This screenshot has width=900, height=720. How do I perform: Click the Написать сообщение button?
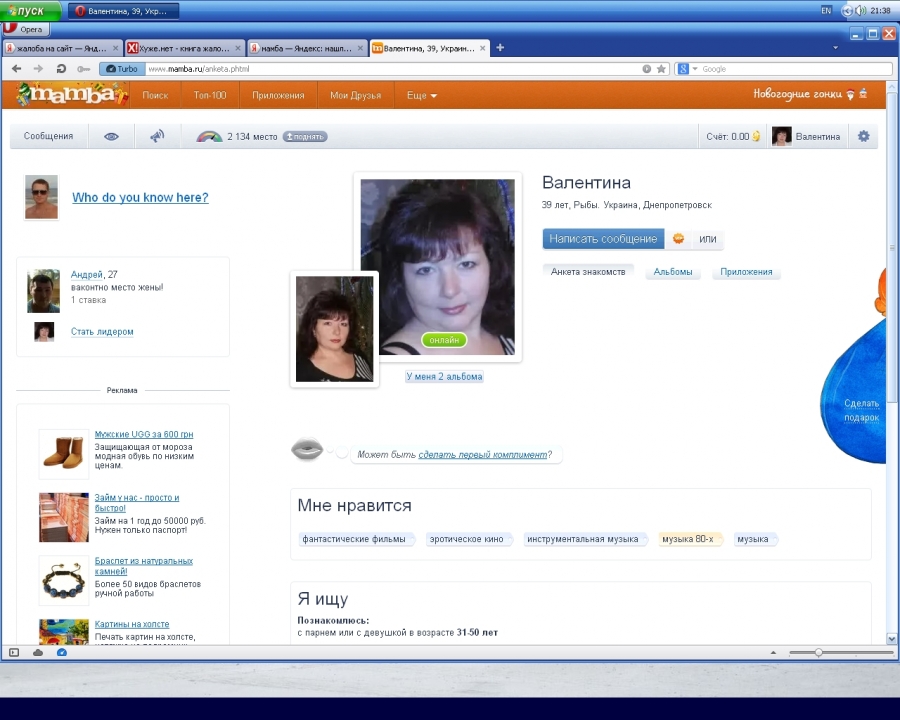click(603, 239)
